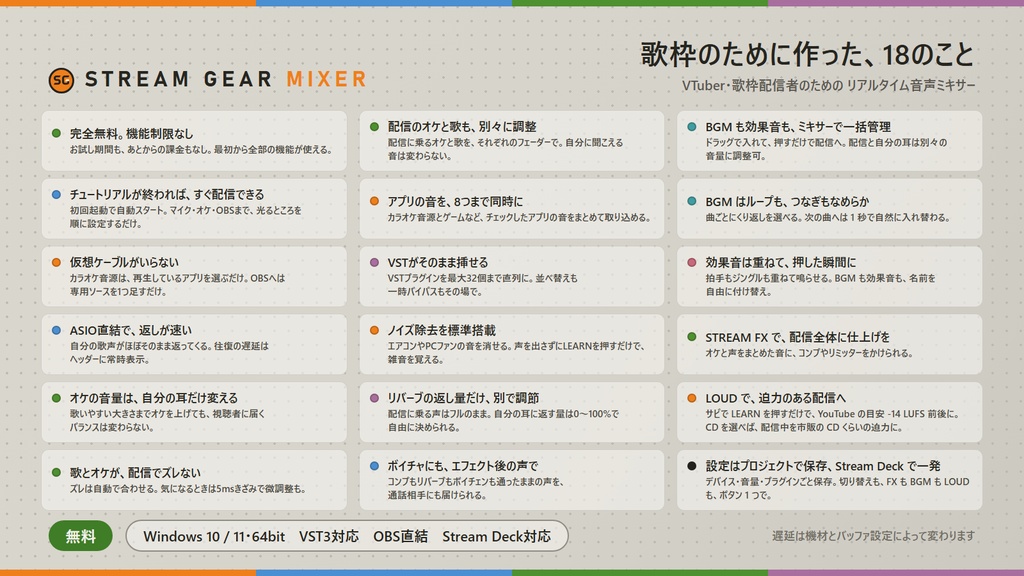Click the card title "オケの音量は、自分の耳だけ変える"
The width and height of the screenshot is (1024, 576).
[154, 398]
